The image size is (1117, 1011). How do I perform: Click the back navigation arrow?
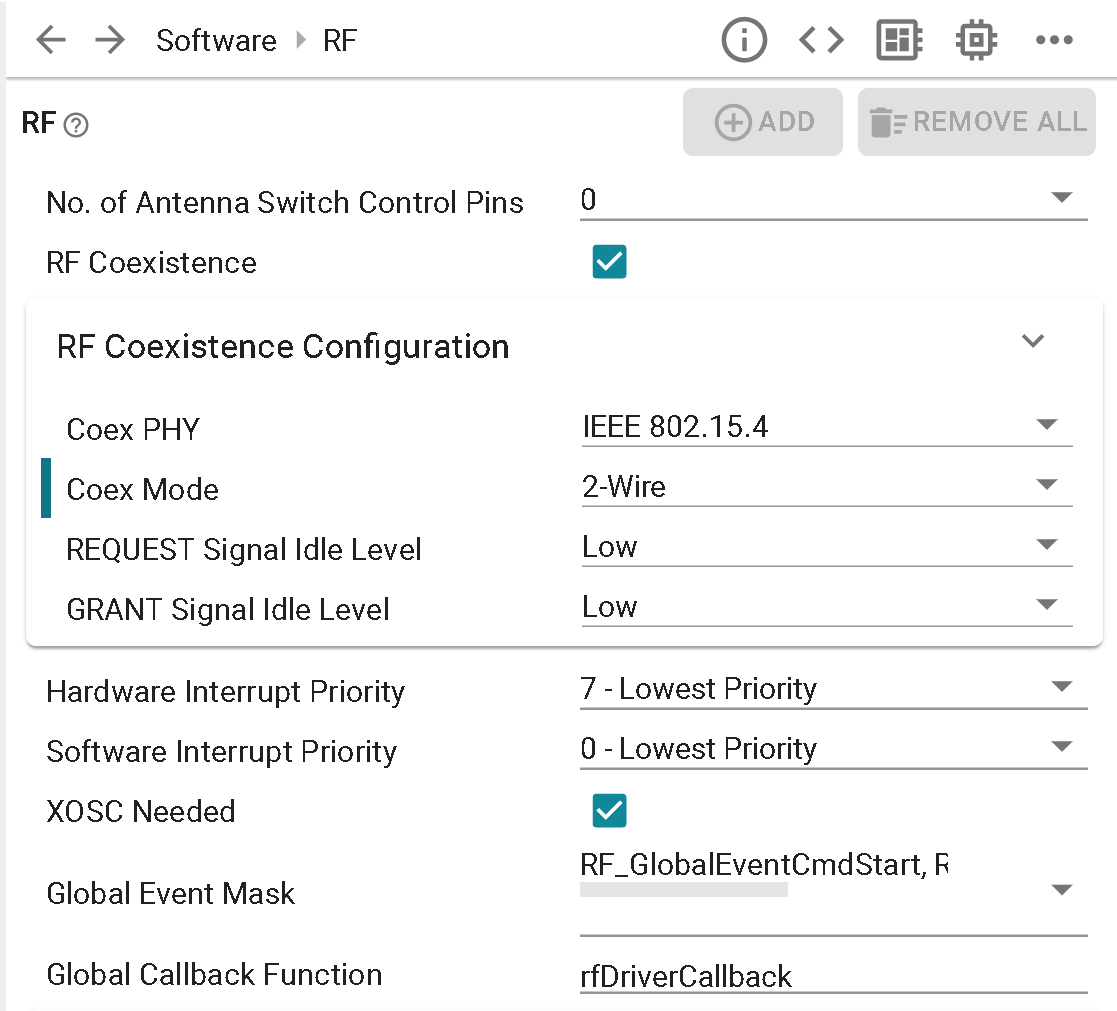[50, 40]
